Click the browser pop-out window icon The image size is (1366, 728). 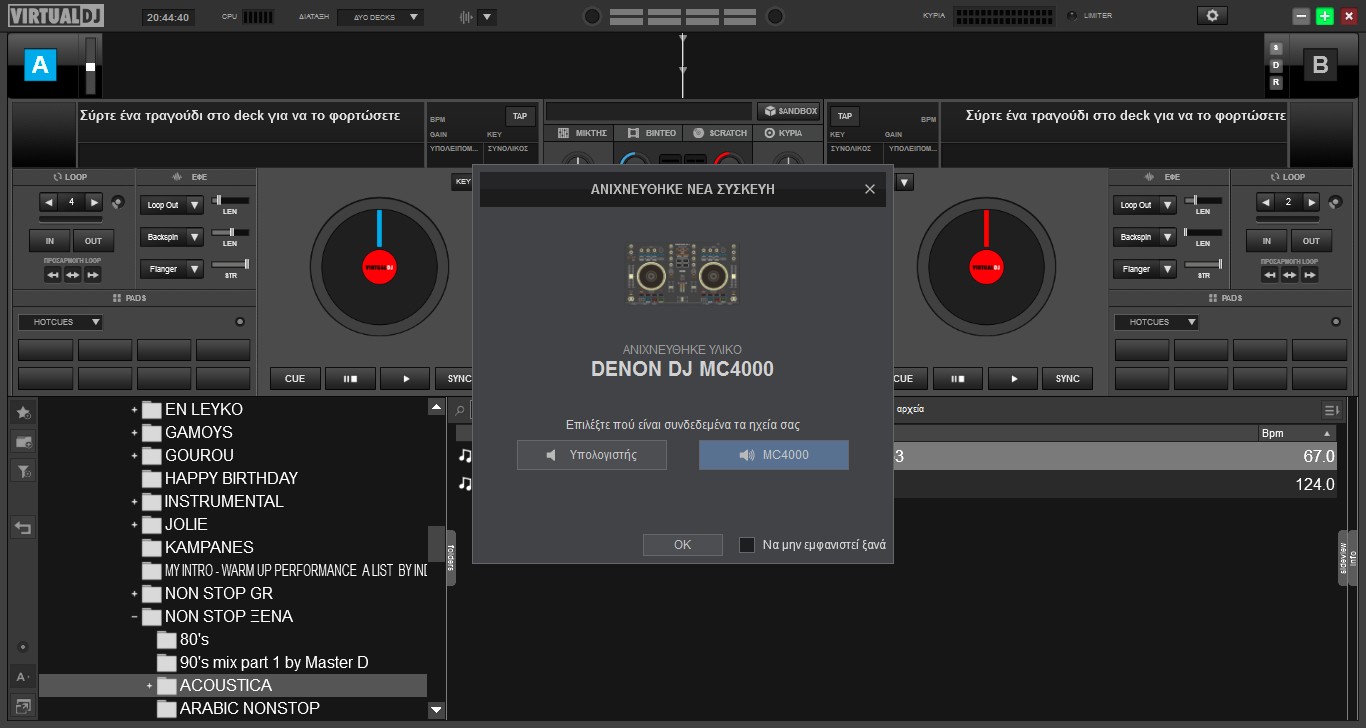[23, 707]
